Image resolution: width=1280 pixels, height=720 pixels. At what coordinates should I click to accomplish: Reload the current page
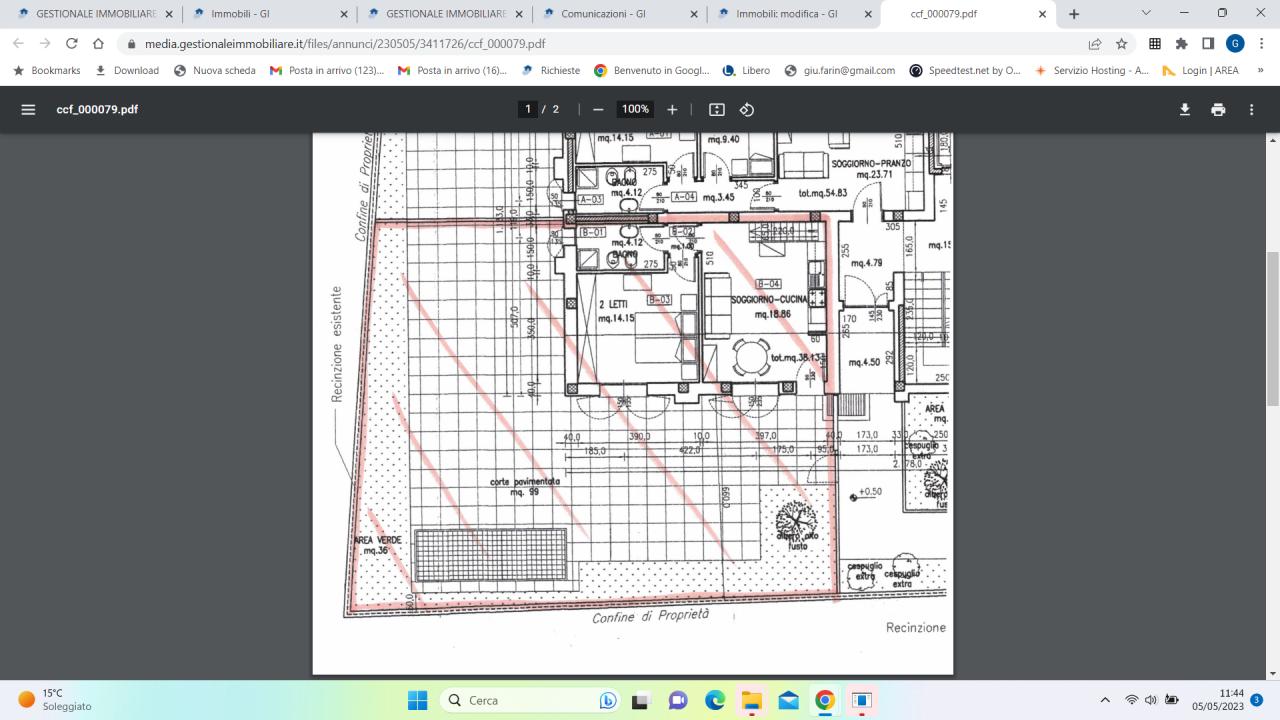(72, 44)
